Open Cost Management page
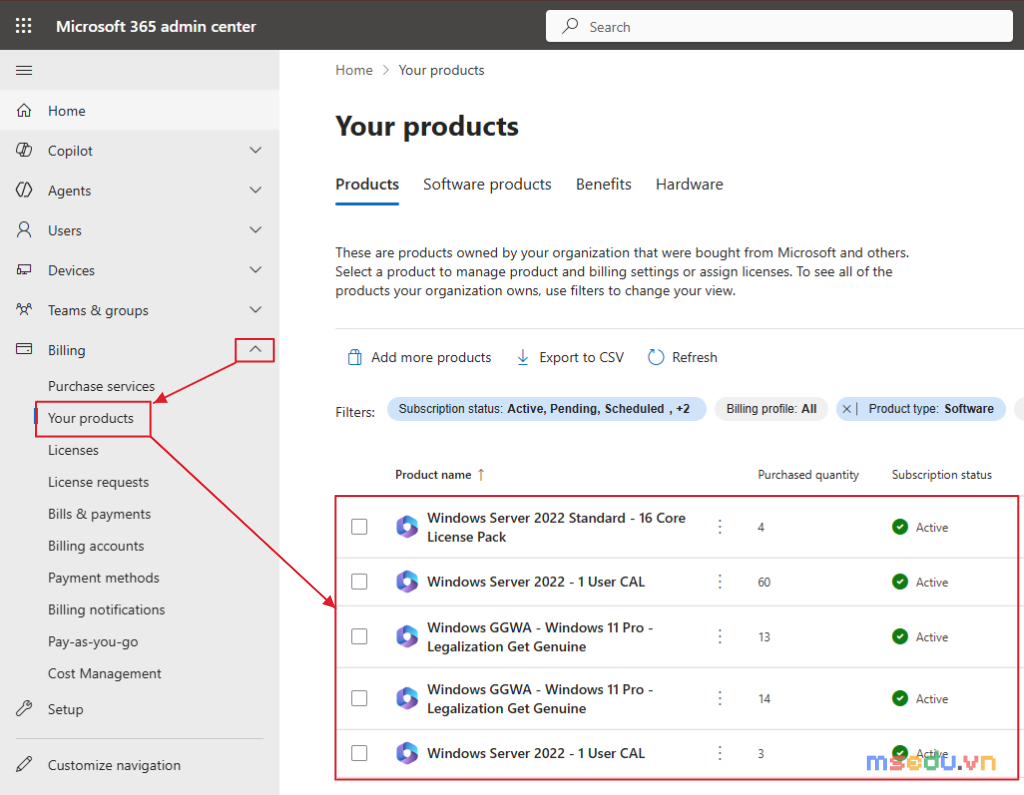1024x795 pixels. 104,673
